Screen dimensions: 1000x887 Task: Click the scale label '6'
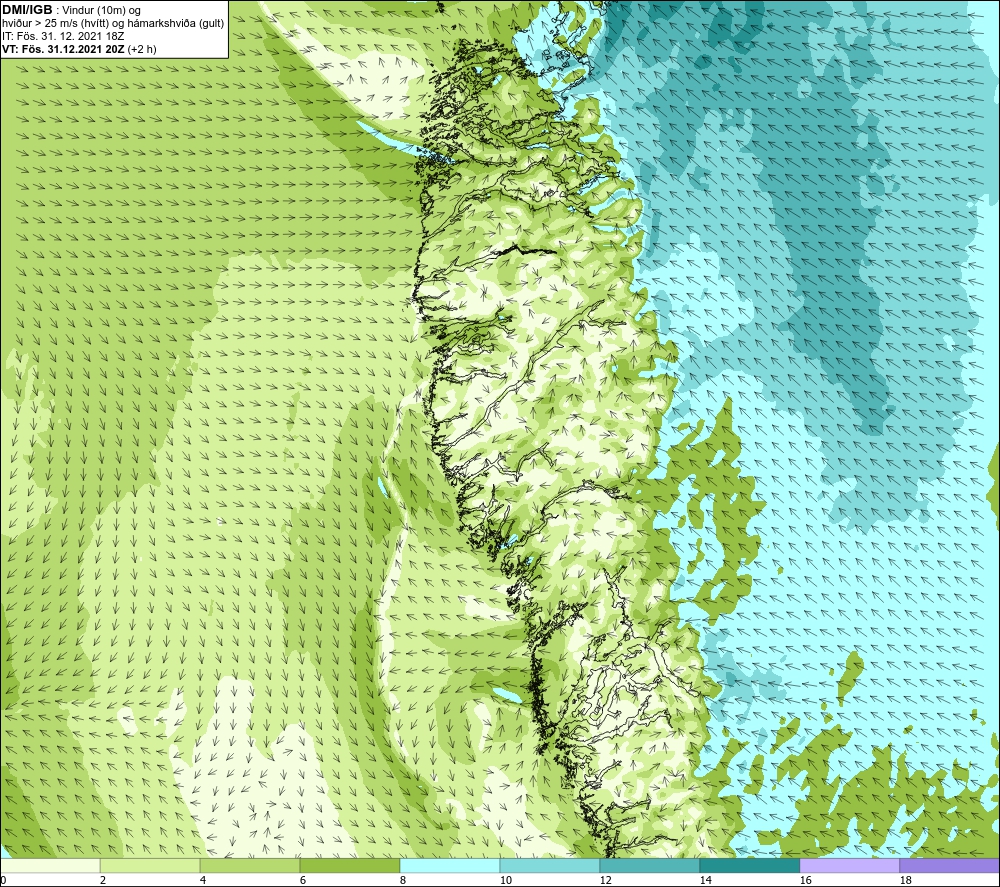coord(303,880)
